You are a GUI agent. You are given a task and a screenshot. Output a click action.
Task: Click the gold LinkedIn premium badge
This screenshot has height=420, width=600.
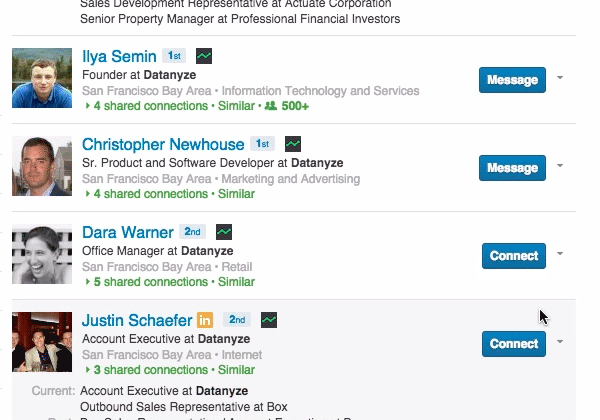(205, 320)
